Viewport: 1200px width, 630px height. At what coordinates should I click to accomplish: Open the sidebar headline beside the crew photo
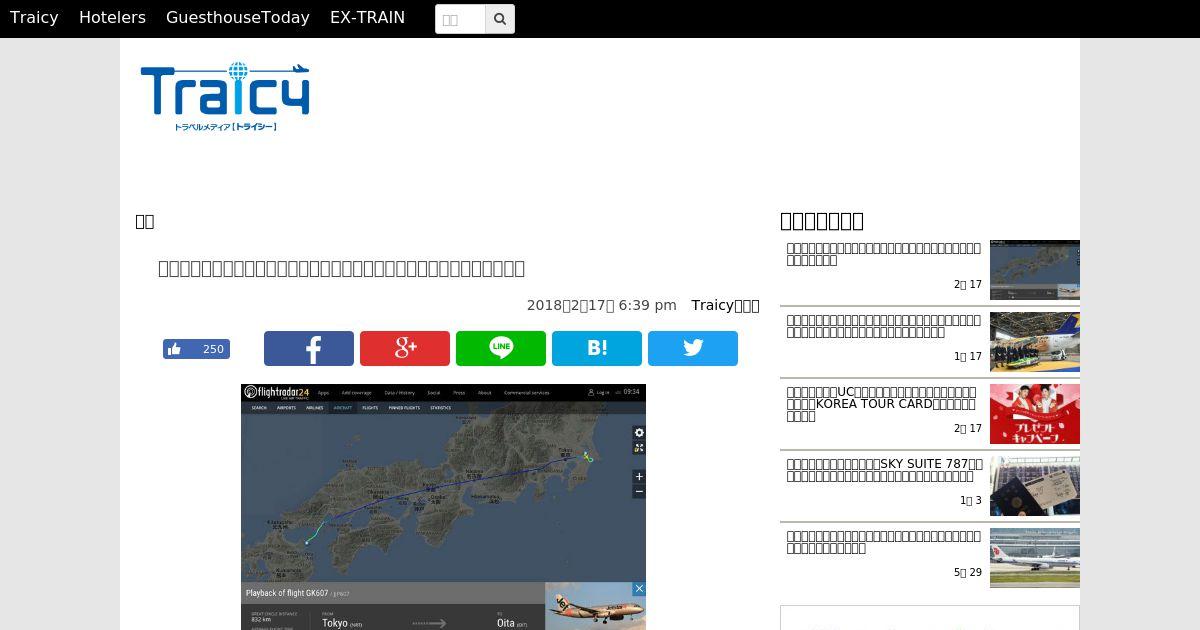tap(884, 326)
